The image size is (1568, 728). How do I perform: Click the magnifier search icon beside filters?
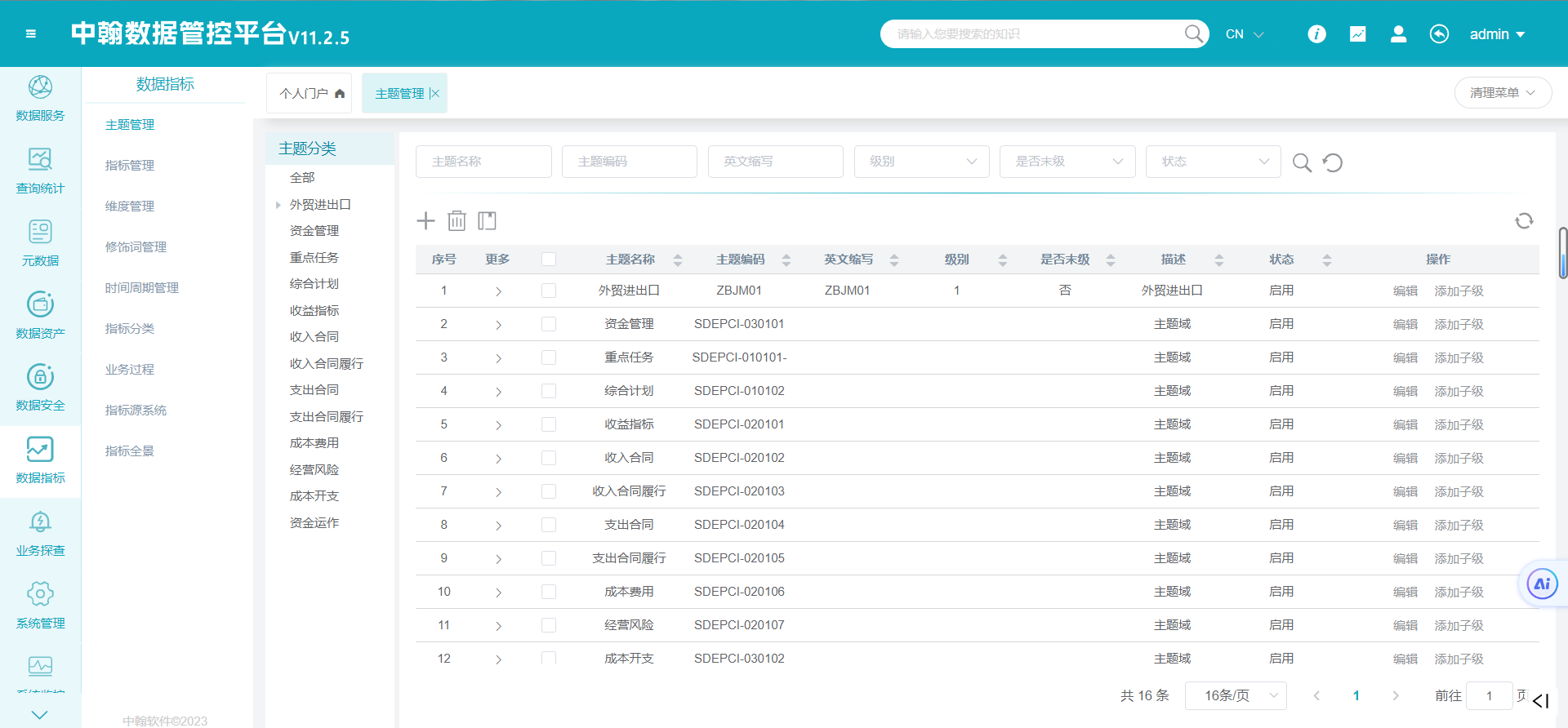click(x=1302, y=162)
